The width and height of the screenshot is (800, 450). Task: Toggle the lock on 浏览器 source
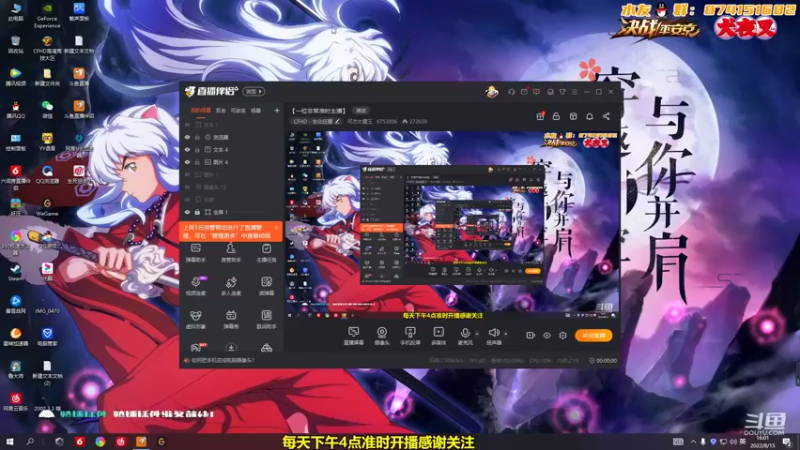tap(197, 137)
